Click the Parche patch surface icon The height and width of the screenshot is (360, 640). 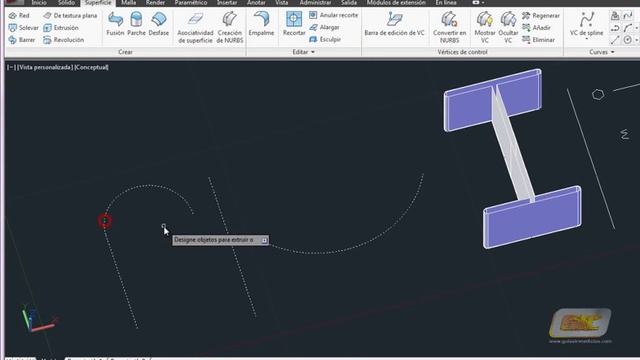point(136,24)
